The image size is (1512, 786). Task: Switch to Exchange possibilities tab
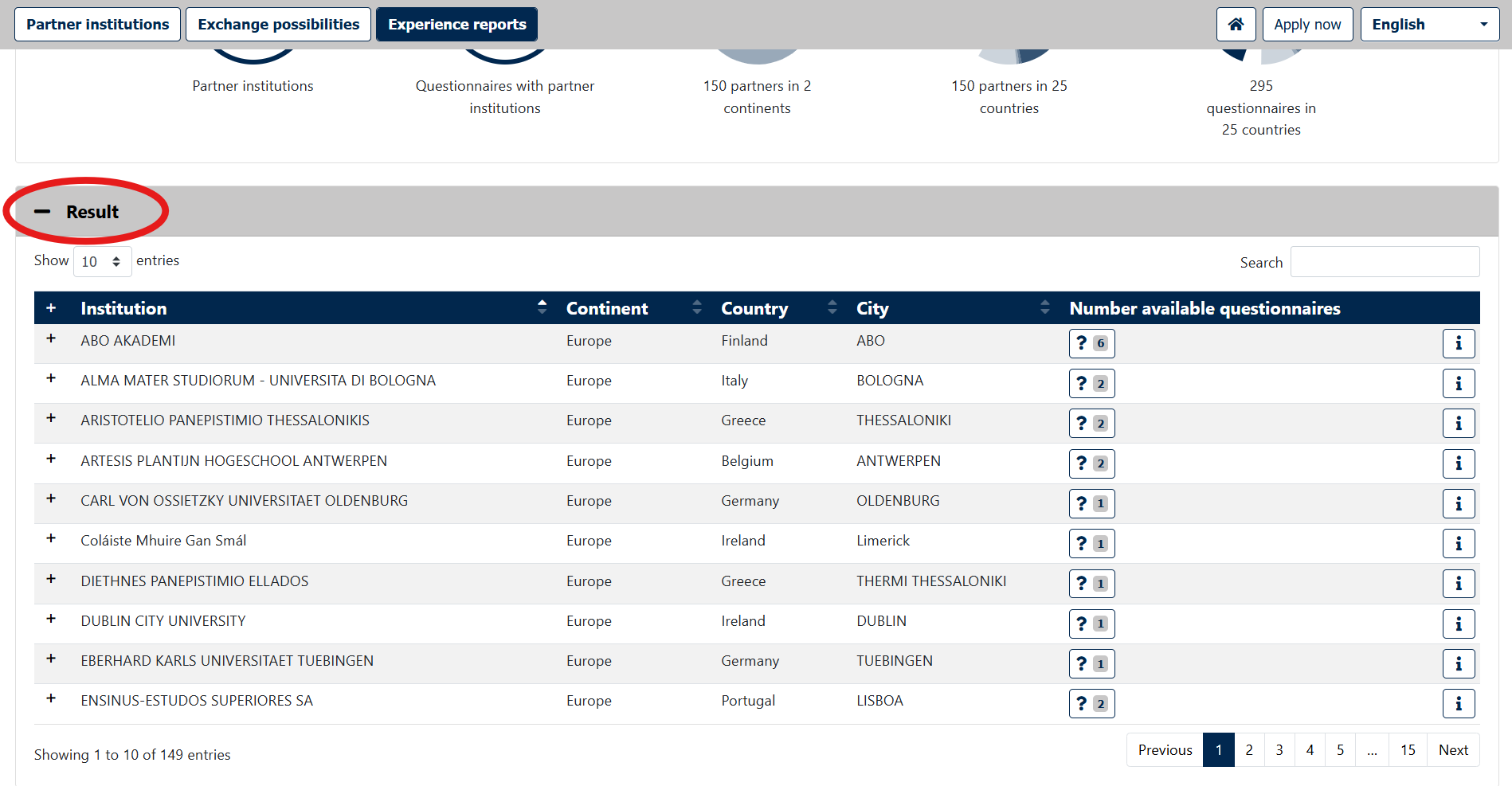(278, 25)
